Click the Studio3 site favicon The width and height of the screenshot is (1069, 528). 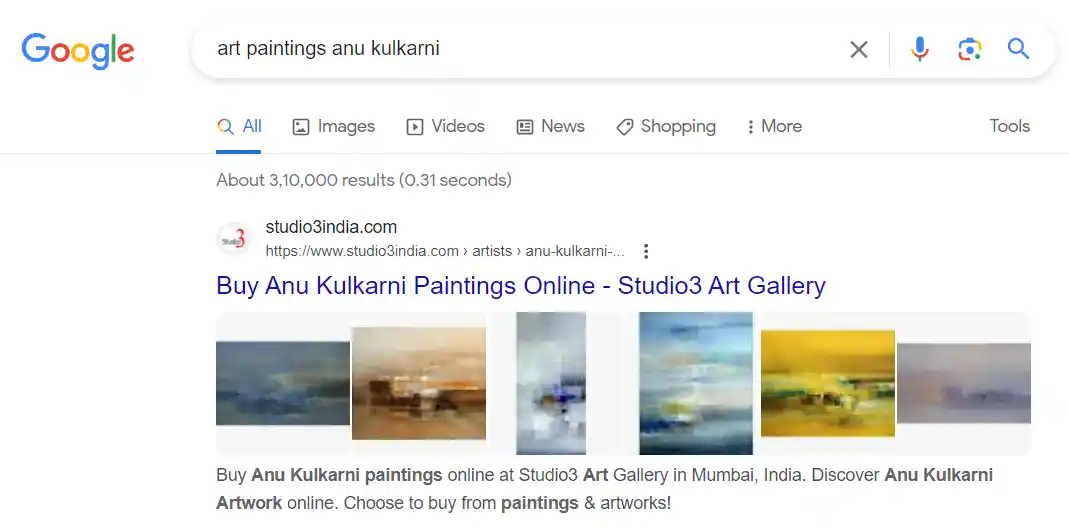tap(233, 239)
